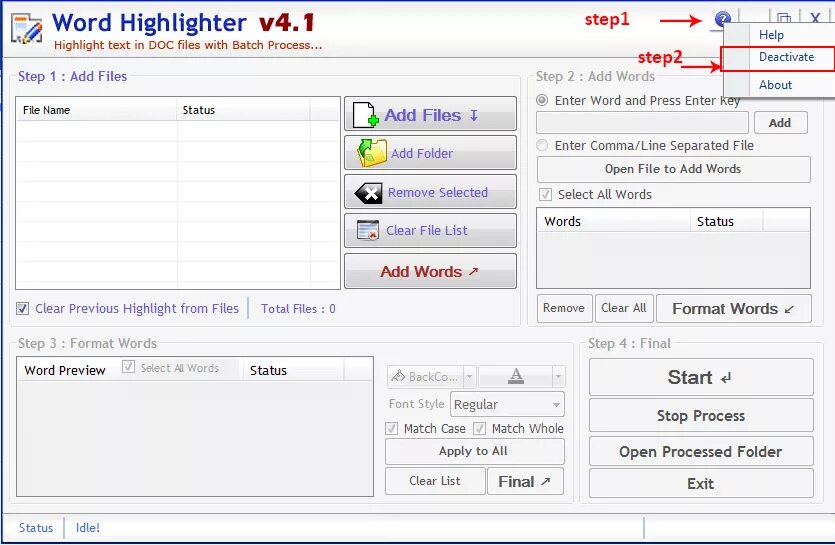Click the Clear All button
The image size is (835, 545).
pyautogui.click(x=624, y=308)
